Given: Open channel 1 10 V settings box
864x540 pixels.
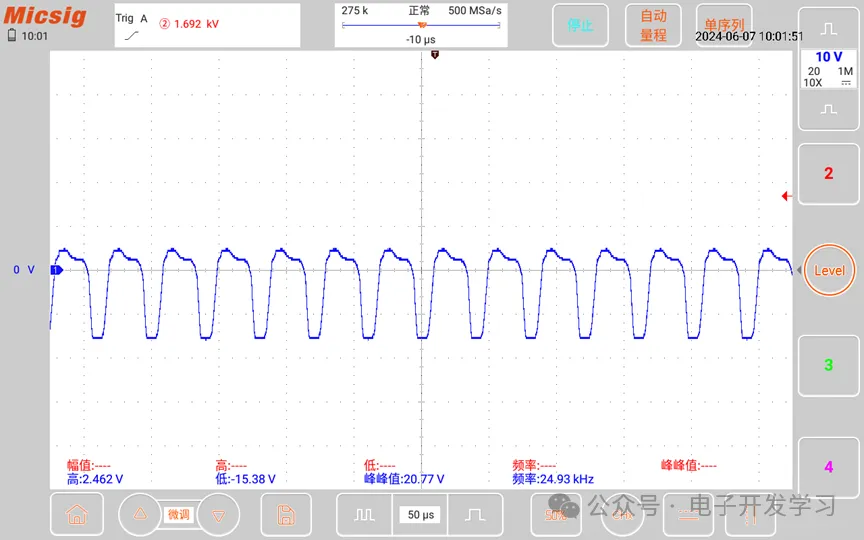Looking at the screenshot, I should (x=827, y=68).
